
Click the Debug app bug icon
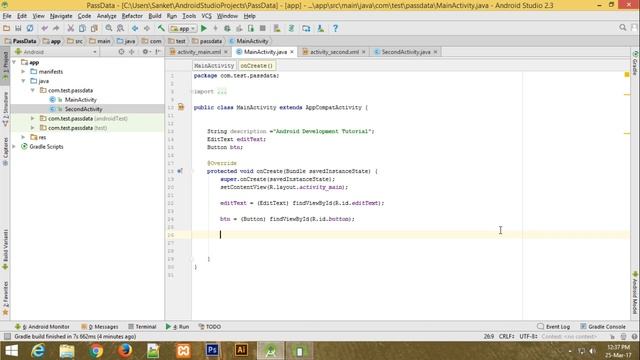coord(227,28)
